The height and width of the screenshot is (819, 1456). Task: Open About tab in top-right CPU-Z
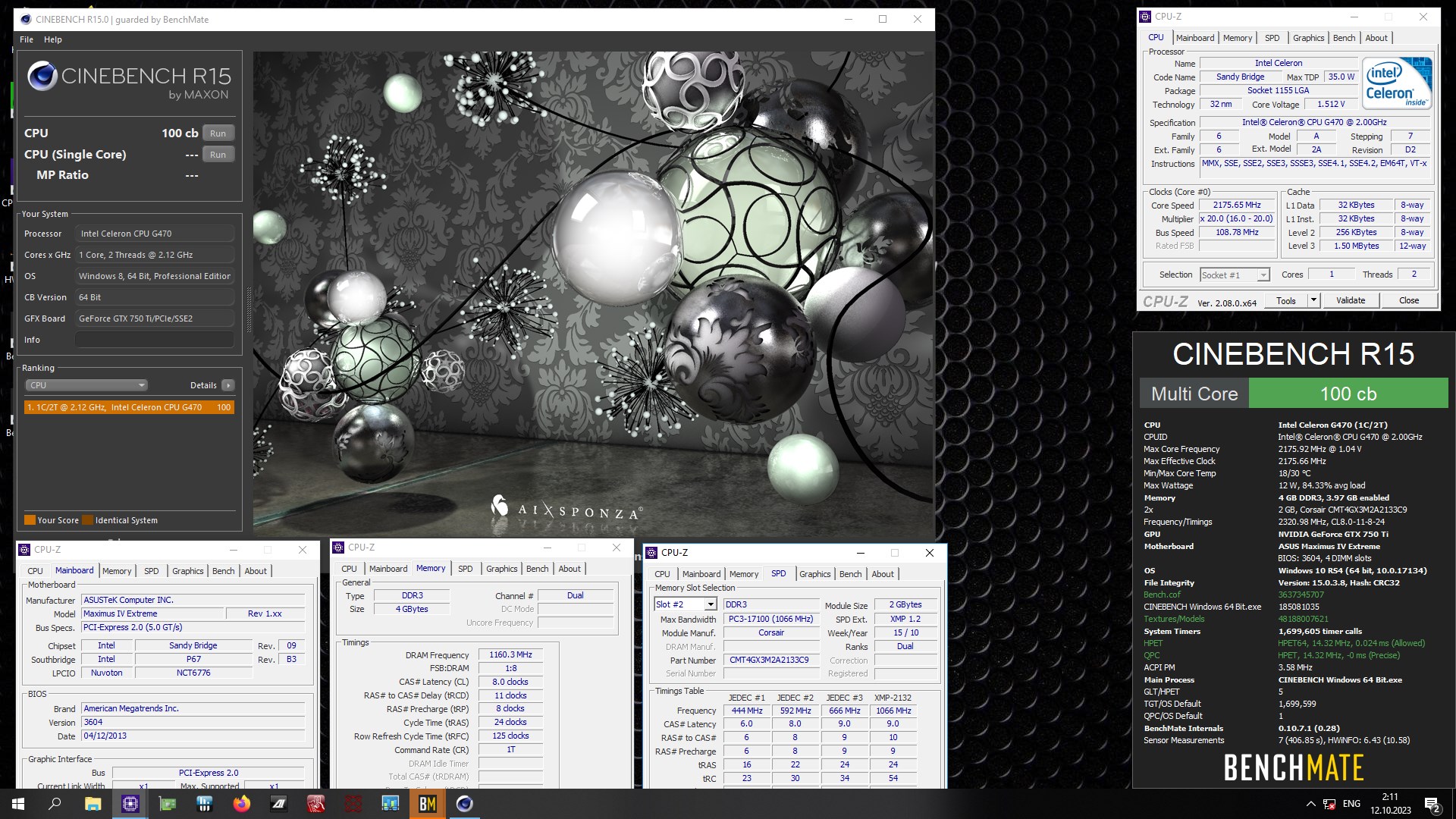pos(1376,38)
